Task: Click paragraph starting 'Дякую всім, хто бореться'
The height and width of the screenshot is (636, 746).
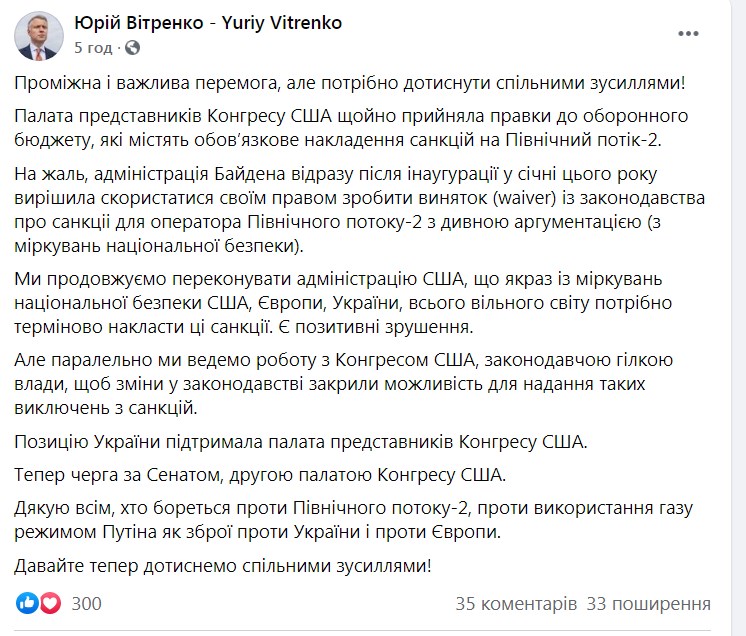Action: pos(353,520)
